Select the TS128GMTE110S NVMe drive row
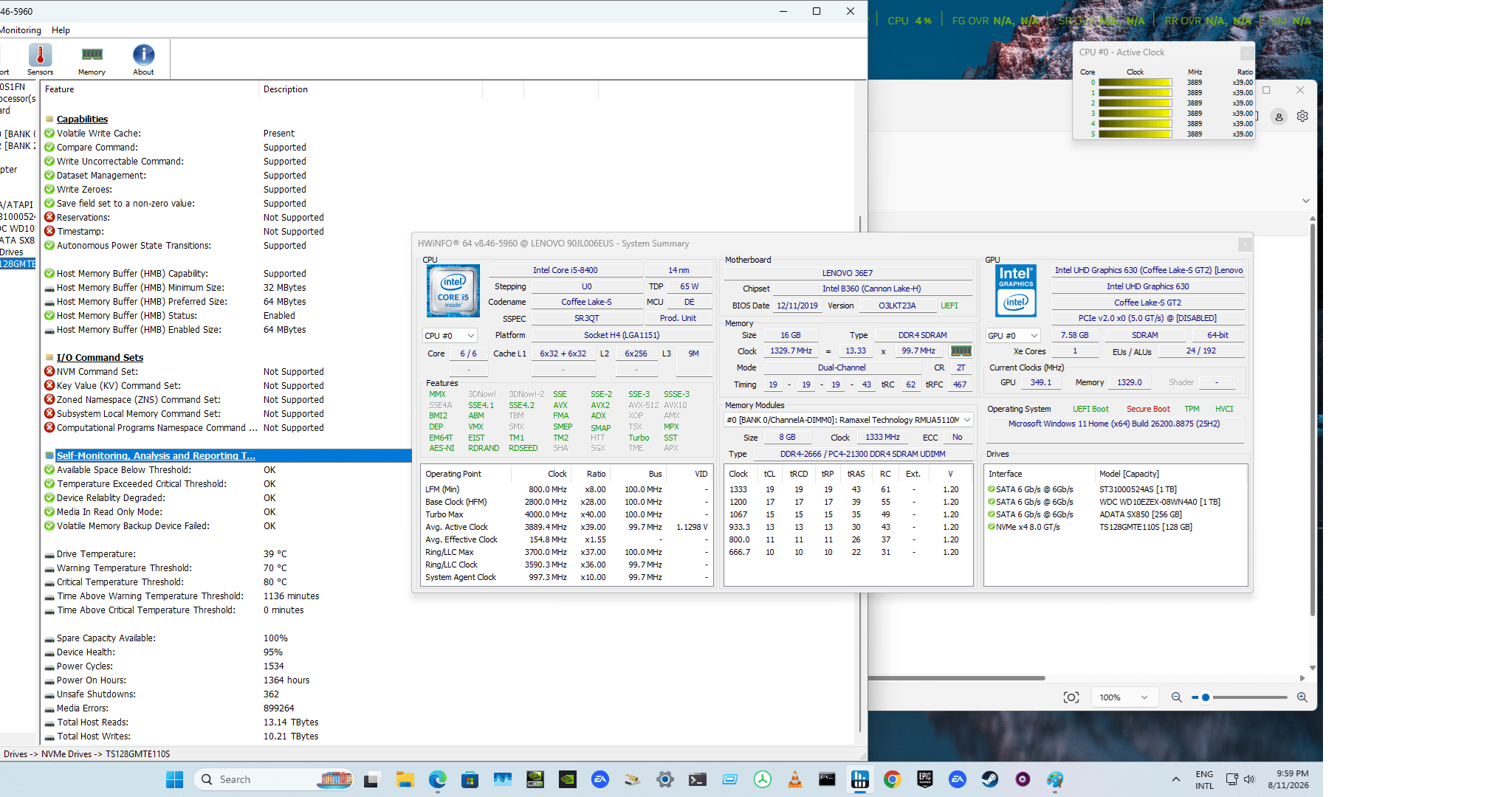This screenshot has width=1512, height=797. [1116, 527]
